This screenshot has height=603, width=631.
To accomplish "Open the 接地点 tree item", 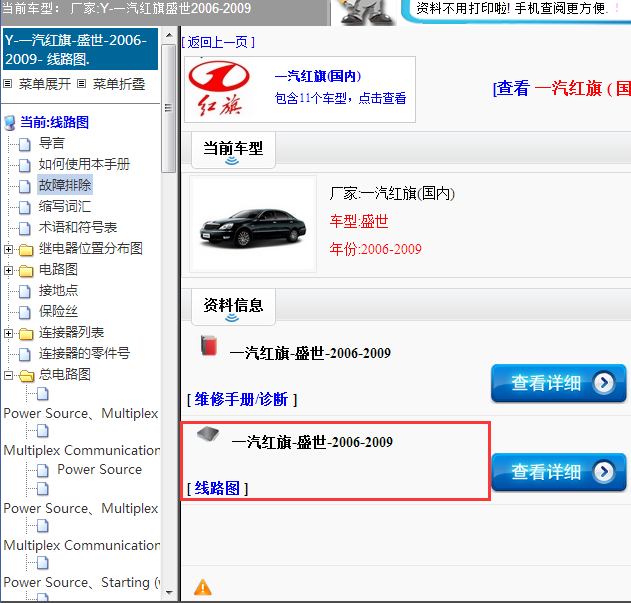I will pos(58,290).
